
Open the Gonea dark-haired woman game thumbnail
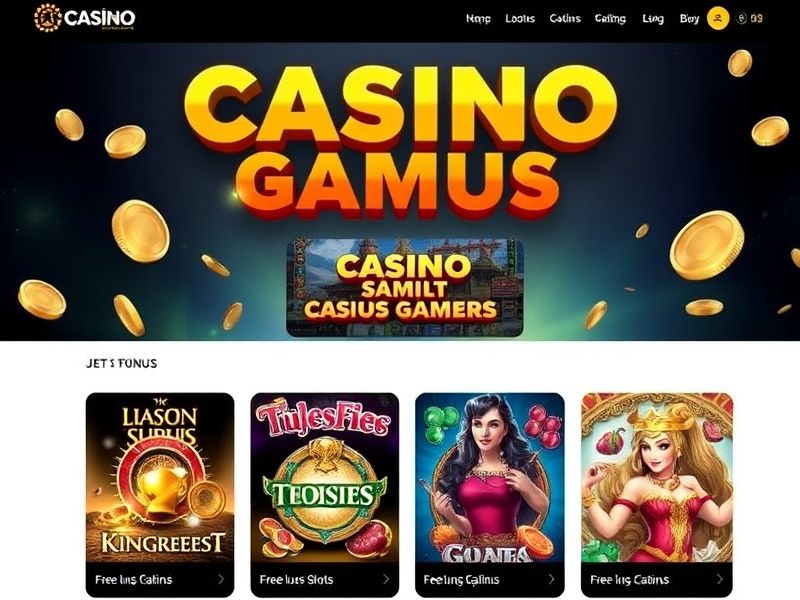(490, 477)
